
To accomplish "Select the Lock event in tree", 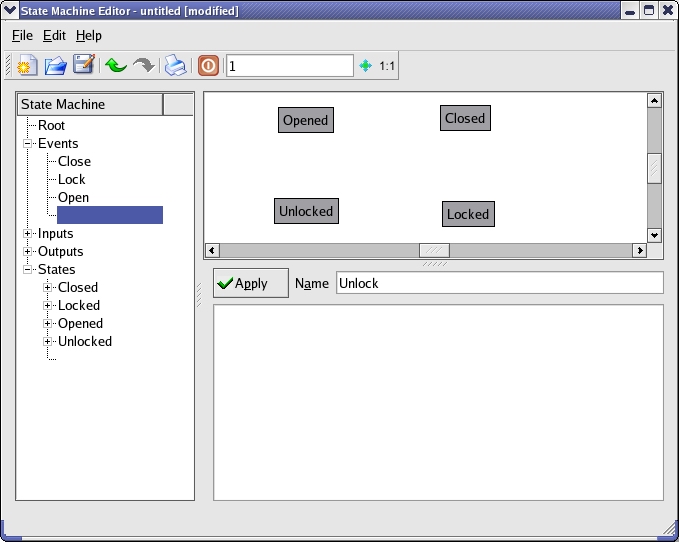I will (72, 180).
